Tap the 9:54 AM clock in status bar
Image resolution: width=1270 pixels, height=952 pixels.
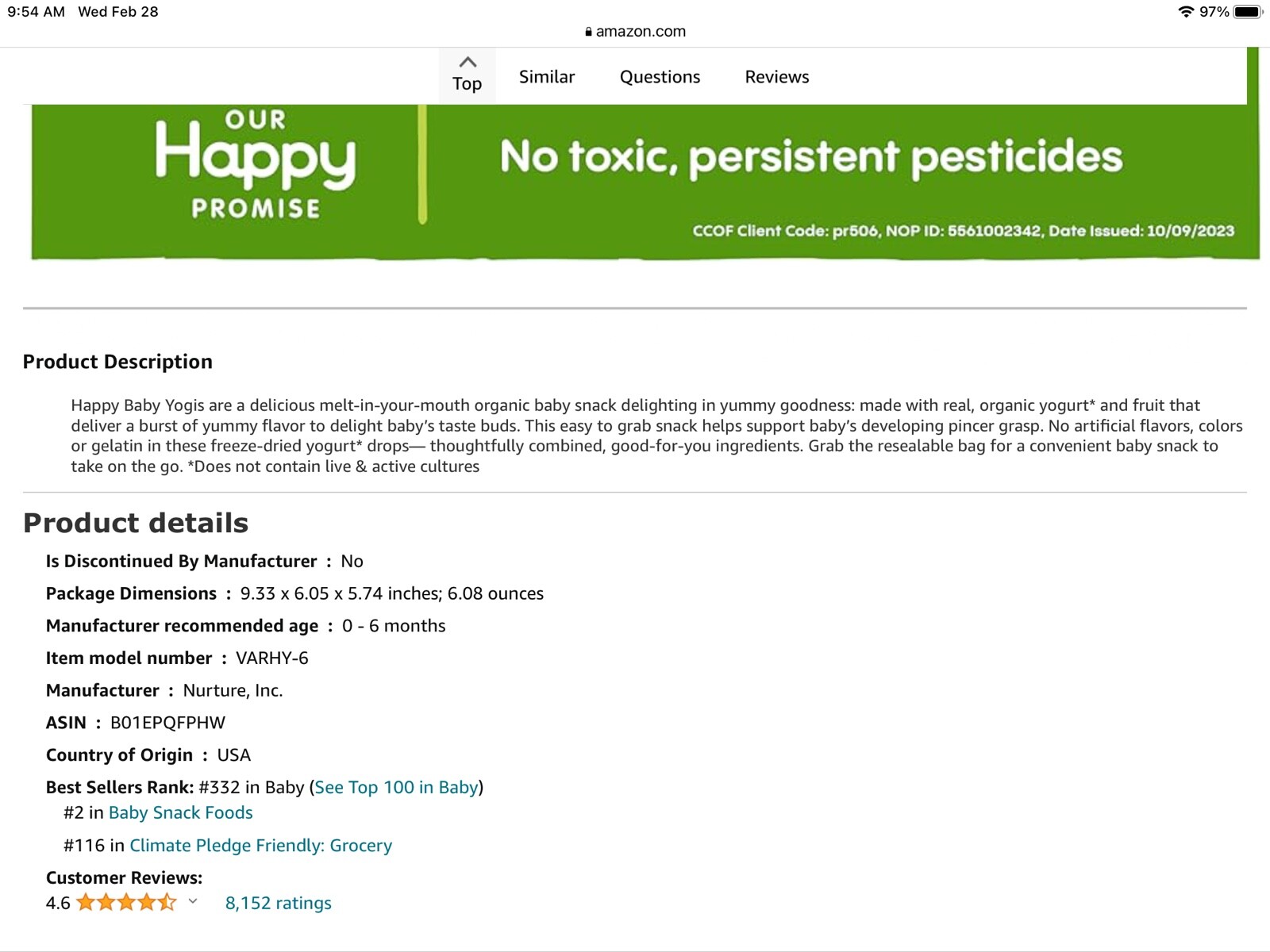point(36,12)
